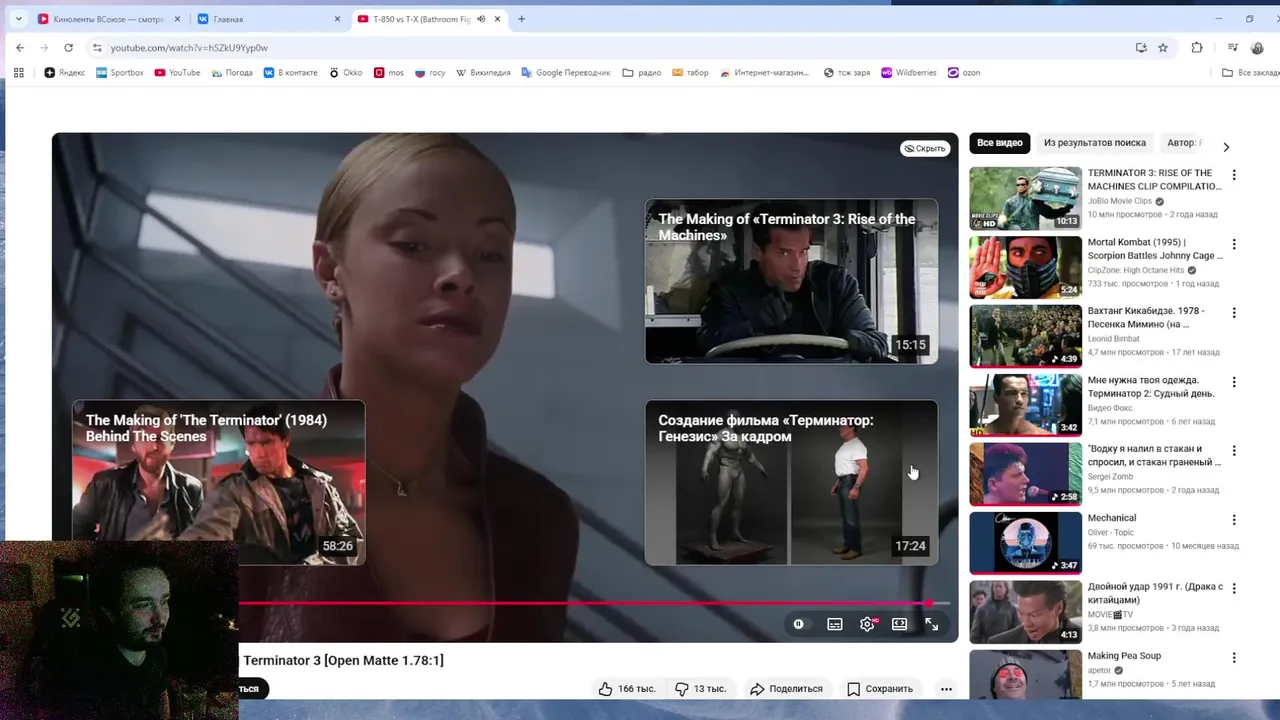Viewport: 1280px width, 720px height.
Task: Open the Making Pea Soup video title
Action: (1124, 656)
